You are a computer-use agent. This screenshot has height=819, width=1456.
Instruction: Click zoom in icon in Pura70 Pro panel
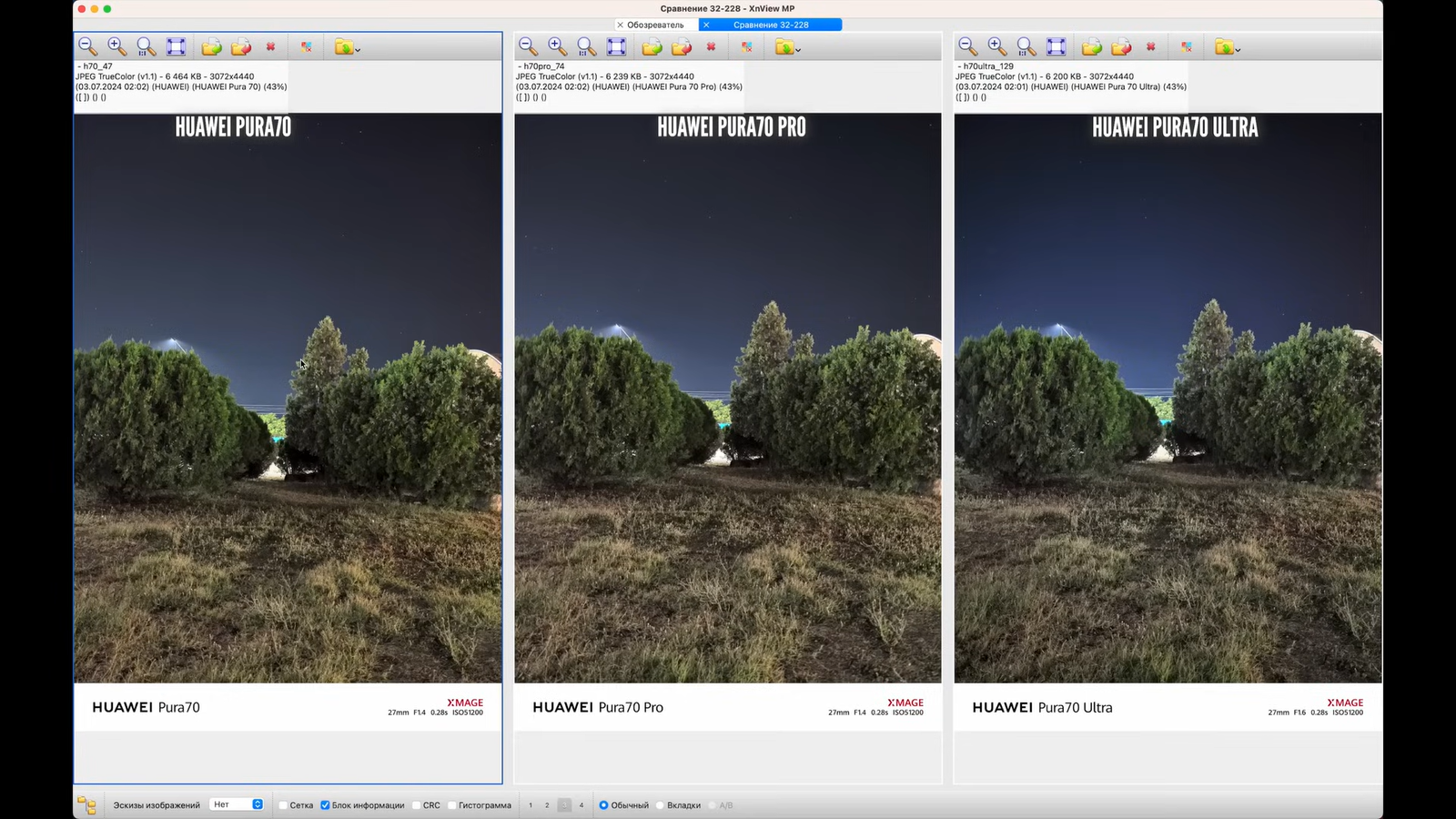tap(557, 46)
